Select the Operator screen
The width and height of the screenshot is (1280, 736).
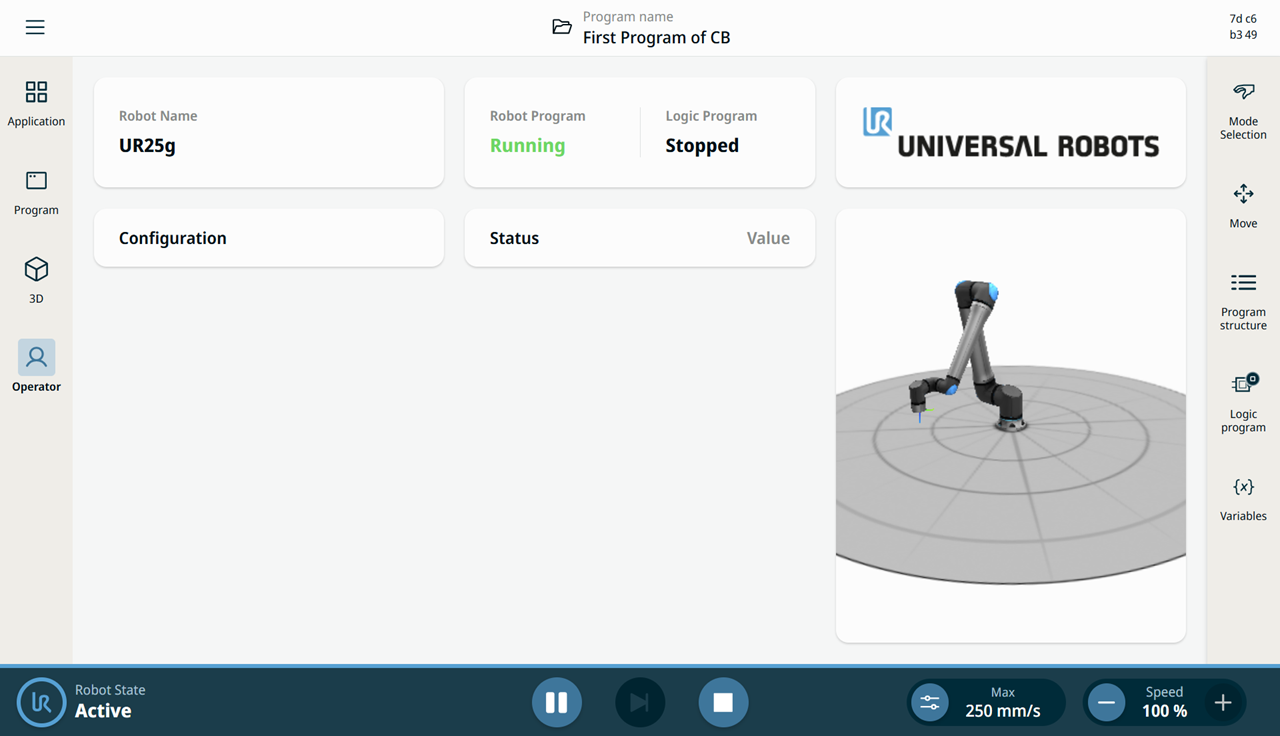click(x=36, y=366)
